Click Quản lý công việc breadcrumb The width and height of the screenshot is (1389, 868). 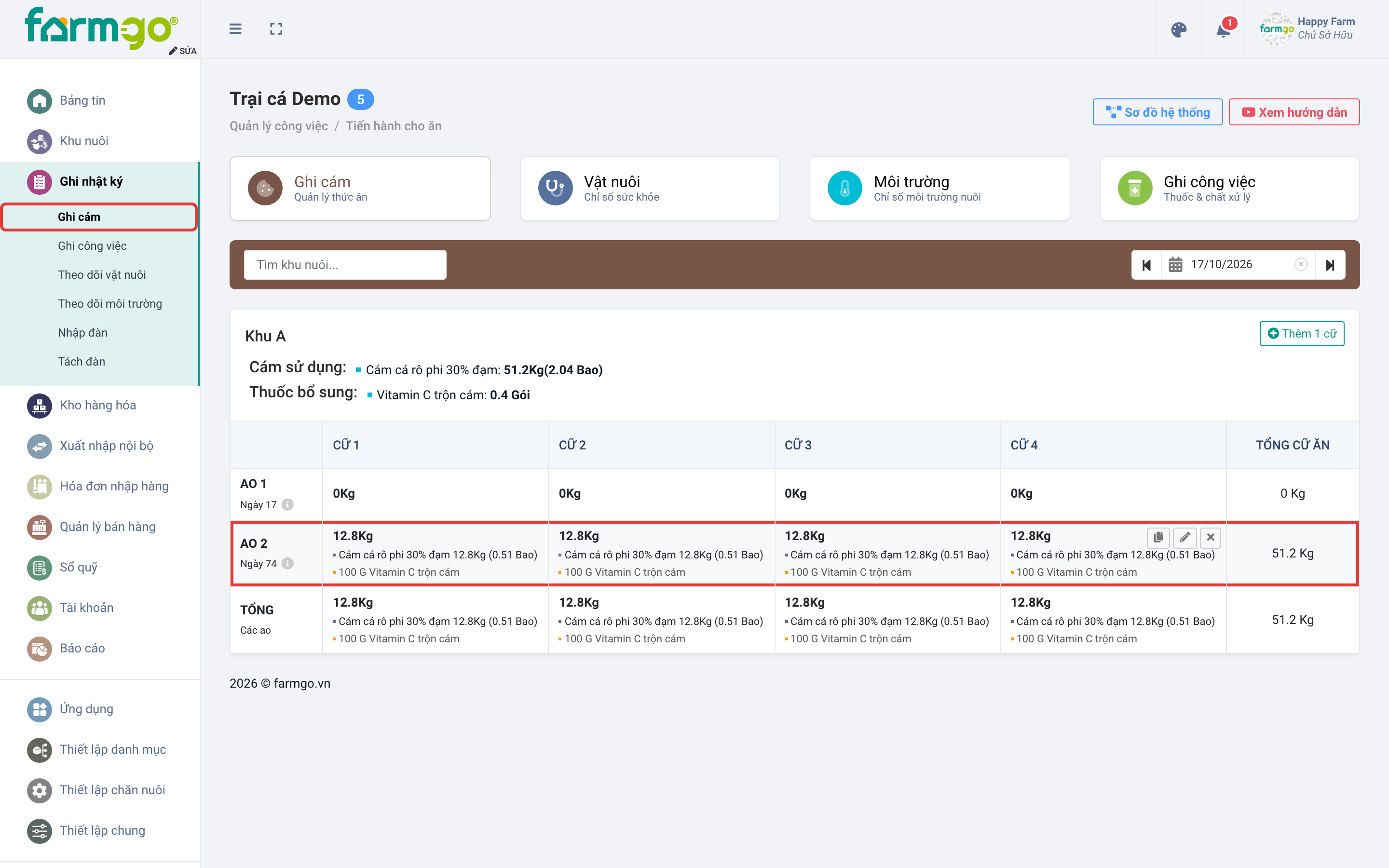(278, 126)
